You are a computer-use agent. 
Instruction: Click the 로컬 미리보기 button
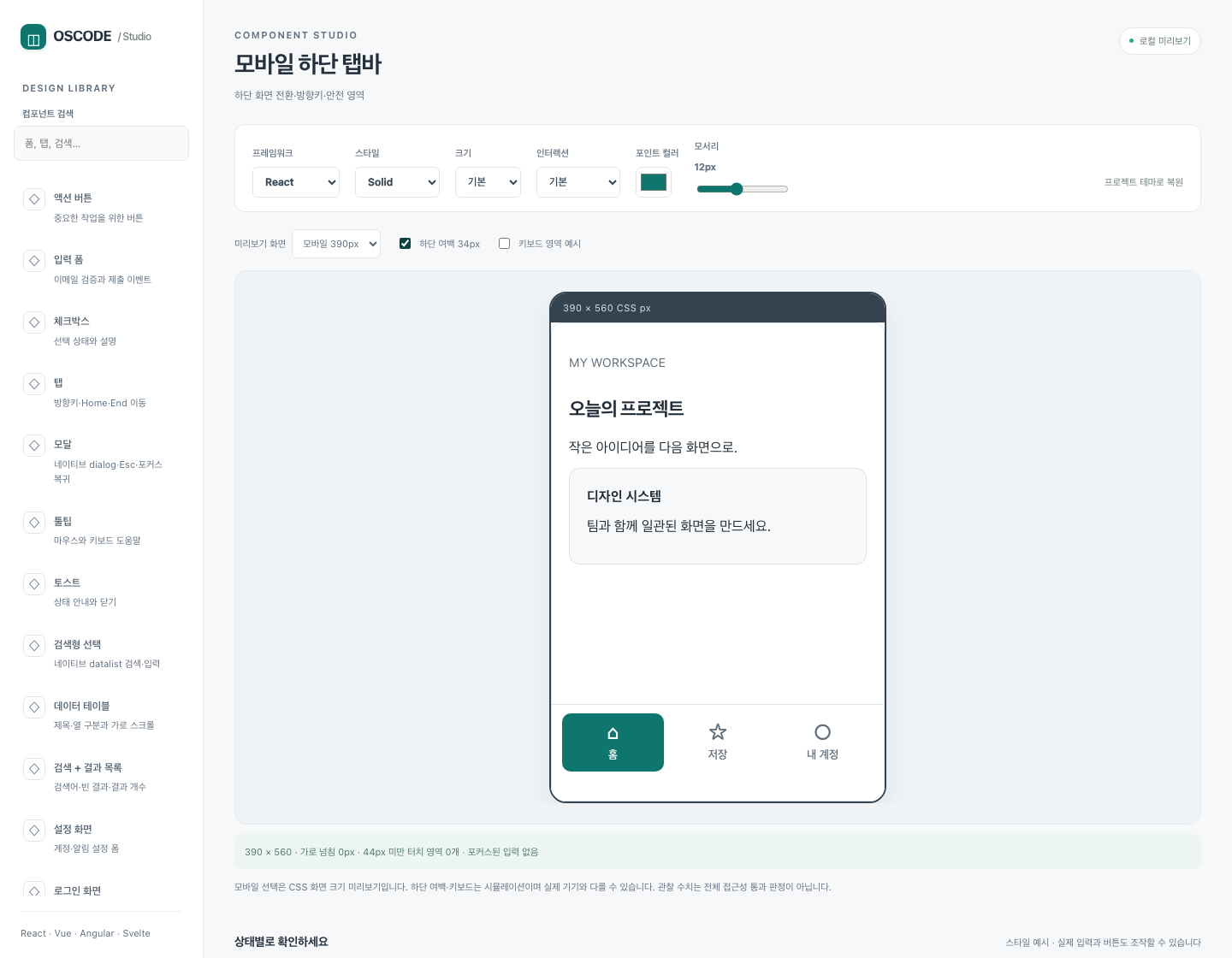[x=1160, y=41]
